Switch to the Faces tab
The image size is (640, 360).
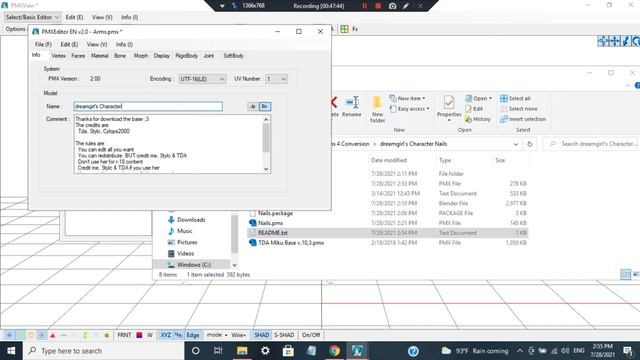pos(78,56)
